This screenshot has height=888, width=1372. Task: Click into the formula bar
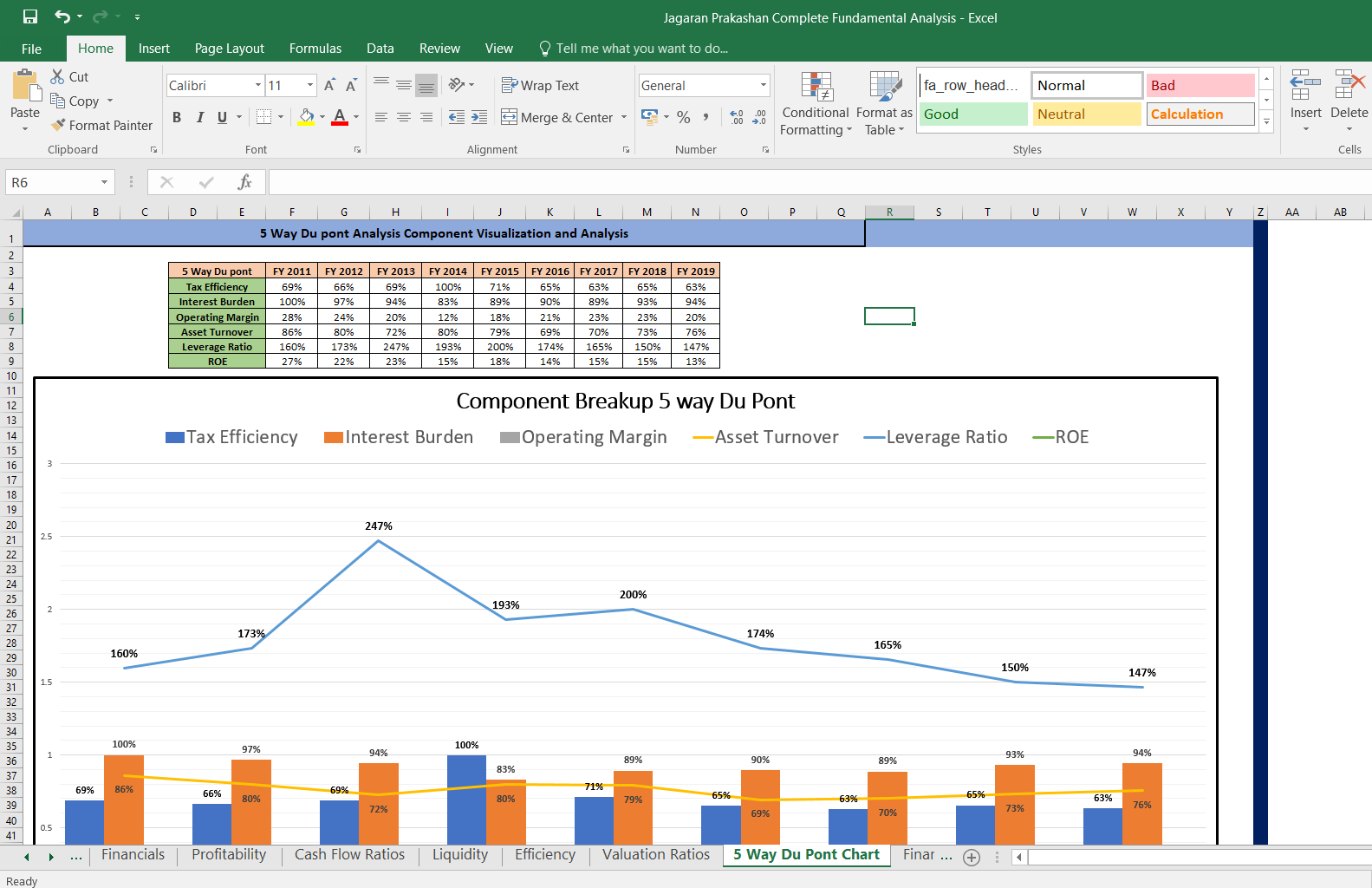pyautogui.click(x=820, y=182)
